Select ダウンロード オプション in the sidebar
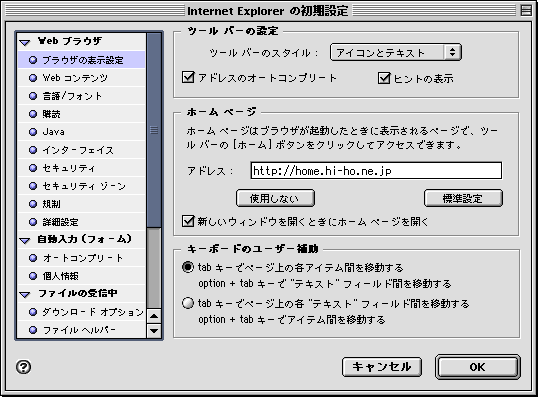The width and height of the screenshot is (538, 397). [x=82, y=312]
